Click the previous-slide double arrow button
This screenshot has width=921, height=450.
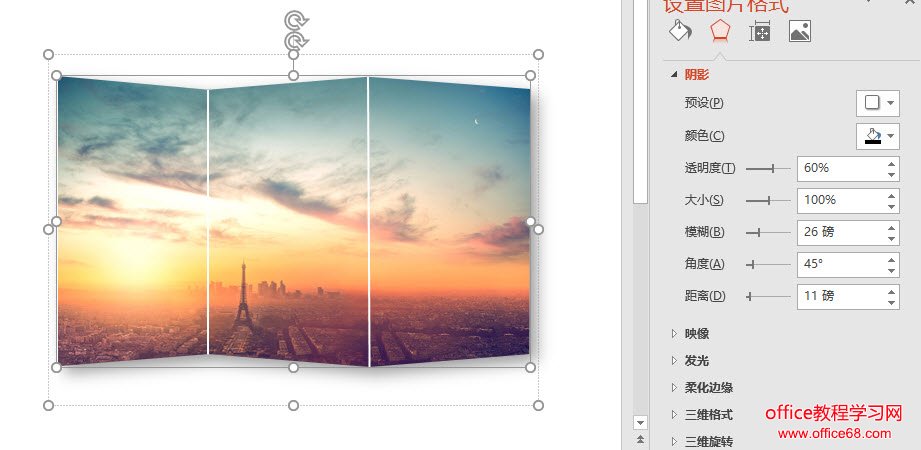click(x=640, y=439)
